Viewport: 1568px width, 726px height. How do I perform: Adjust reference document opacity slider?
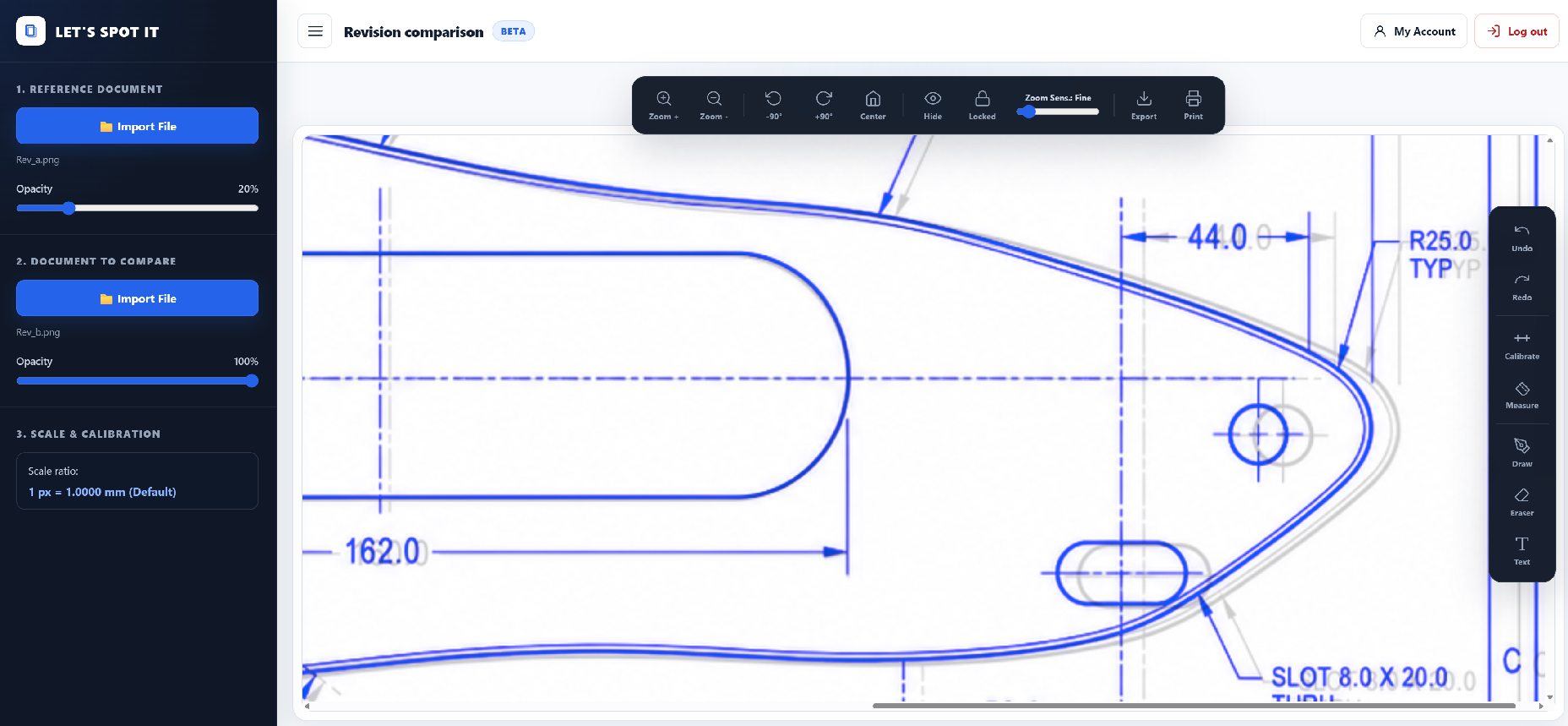137,208
